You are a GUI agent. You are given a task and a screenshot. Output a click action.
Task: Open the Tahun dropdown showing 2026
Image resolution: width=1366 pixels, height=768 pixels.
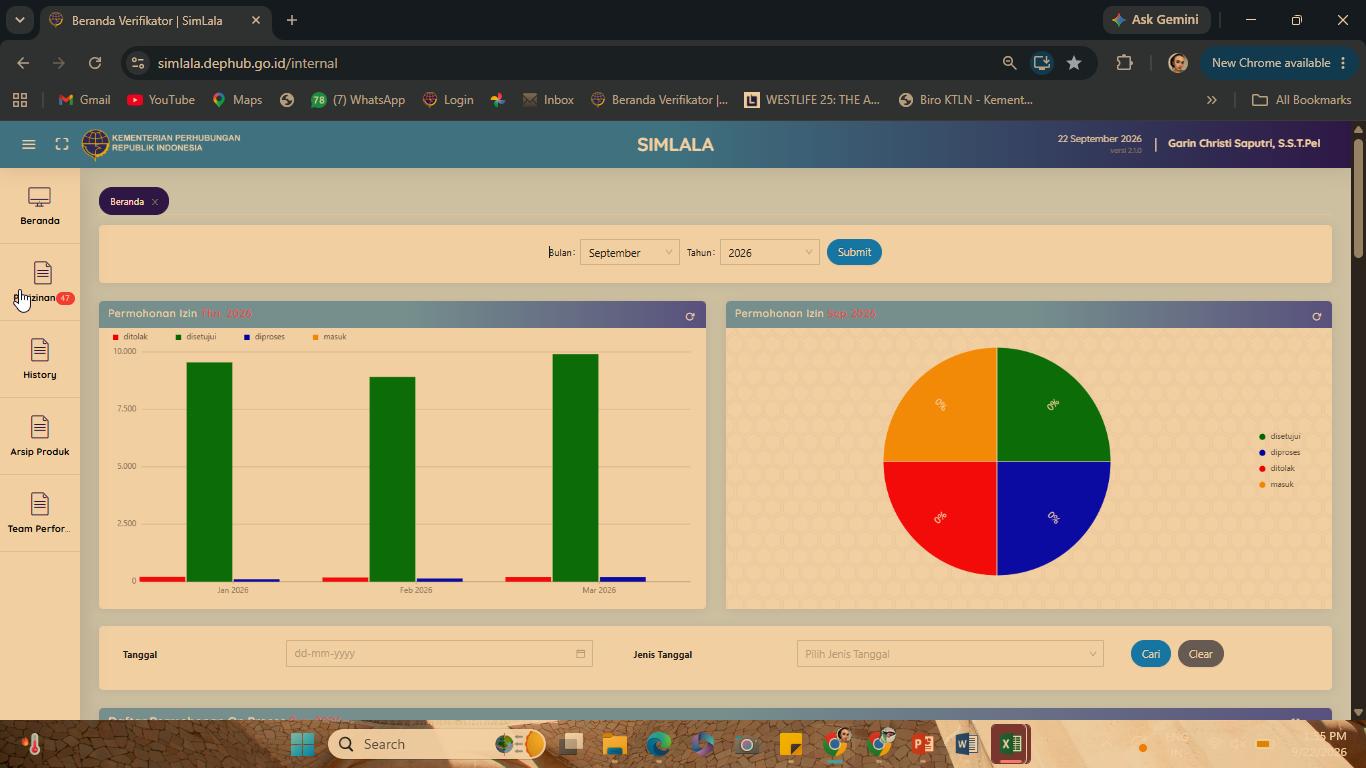pos(769,252)
